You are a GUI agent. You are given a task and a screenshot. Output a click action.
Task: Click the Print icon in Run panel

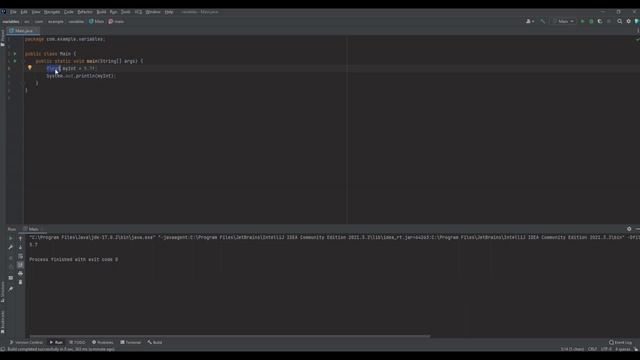tap(20, 273)
